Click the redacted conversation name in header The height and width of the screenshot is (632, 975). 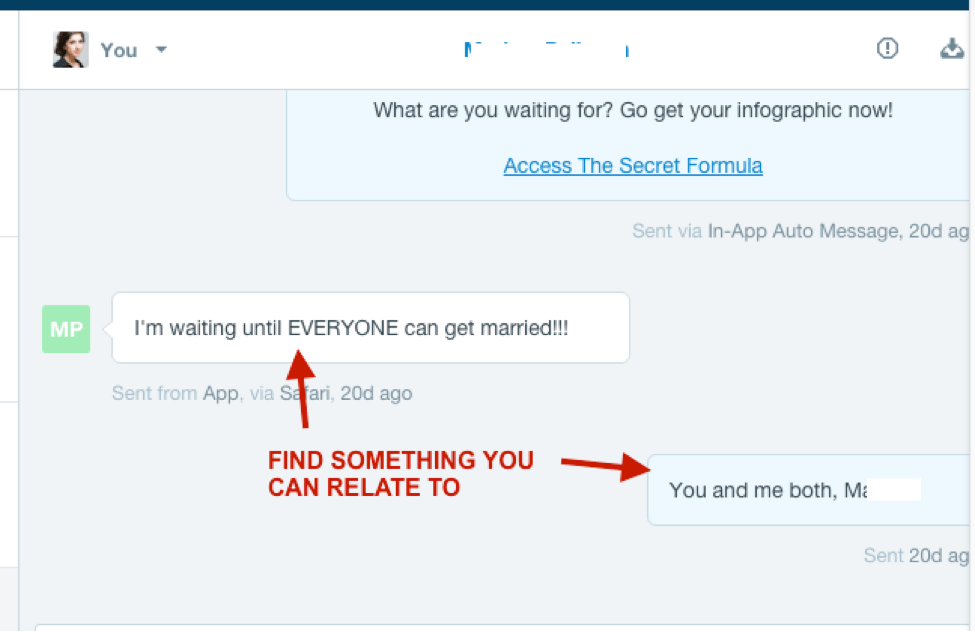click(x=547, y=50)
